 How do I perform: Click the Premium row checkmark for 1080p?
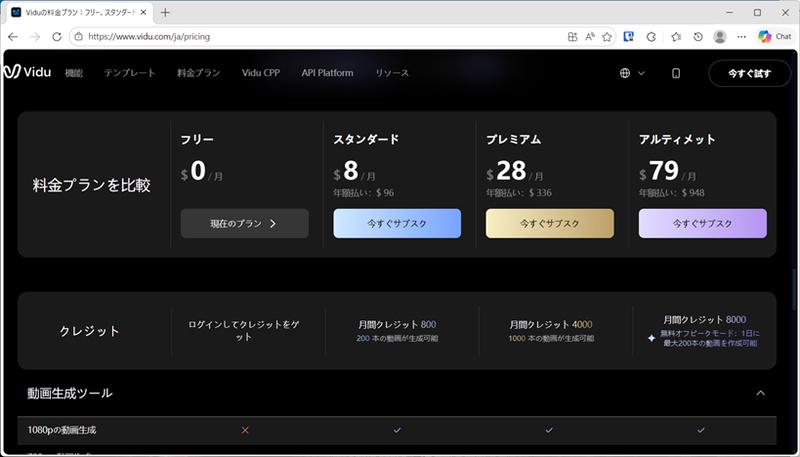point(549,430)
